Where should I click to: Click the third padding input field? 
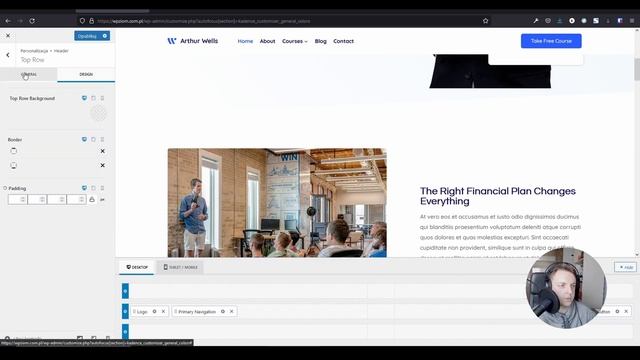(57, 200)
